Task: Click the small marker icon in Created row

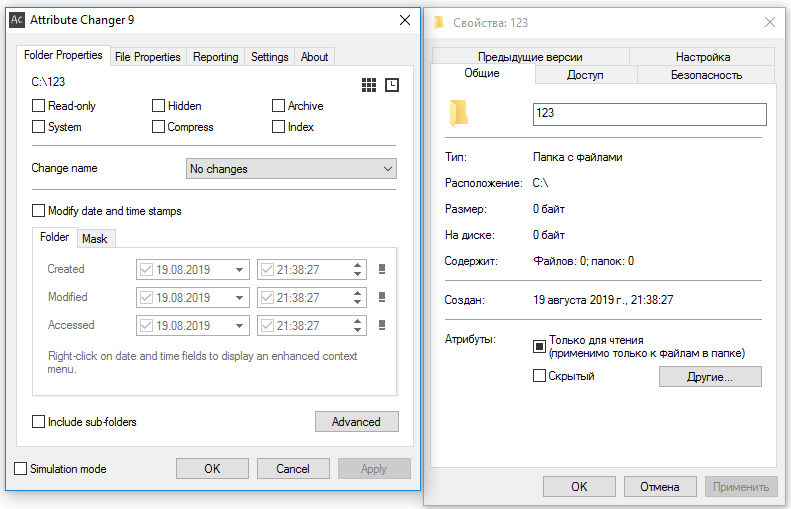Action: (x=382, y=269)
